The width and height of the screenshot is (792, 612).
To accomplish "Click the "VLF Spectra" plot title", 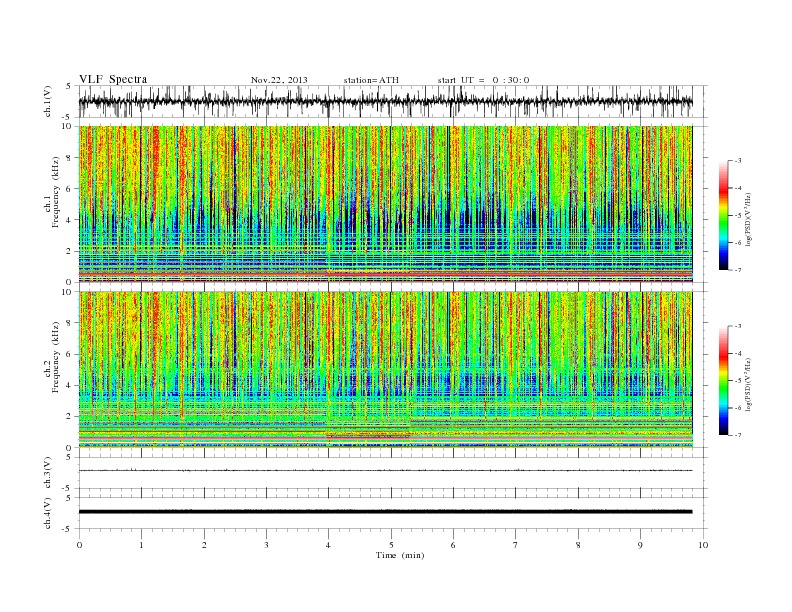I will pos(113,79).
